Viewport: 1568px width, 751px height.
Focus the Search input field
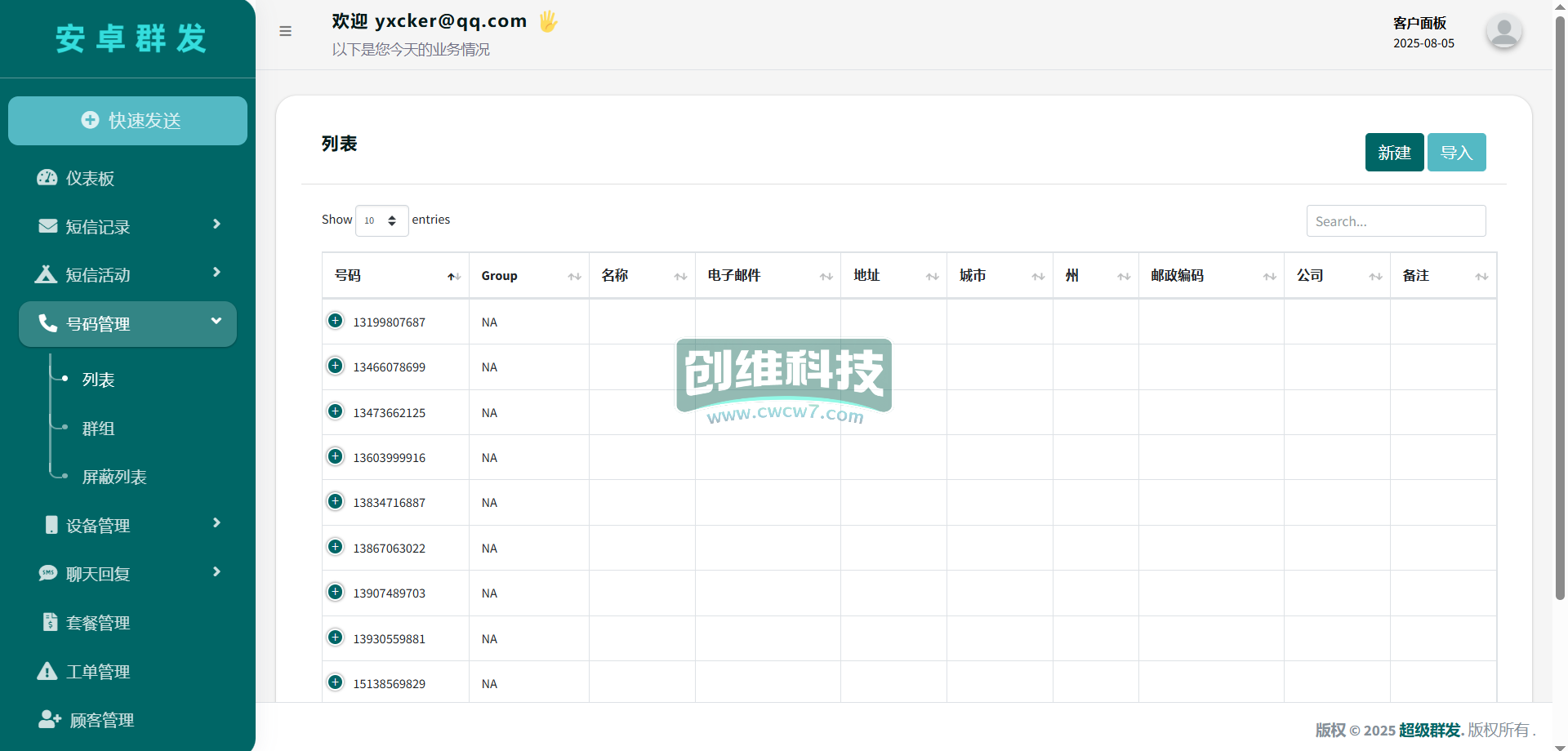click(1396, 221)
